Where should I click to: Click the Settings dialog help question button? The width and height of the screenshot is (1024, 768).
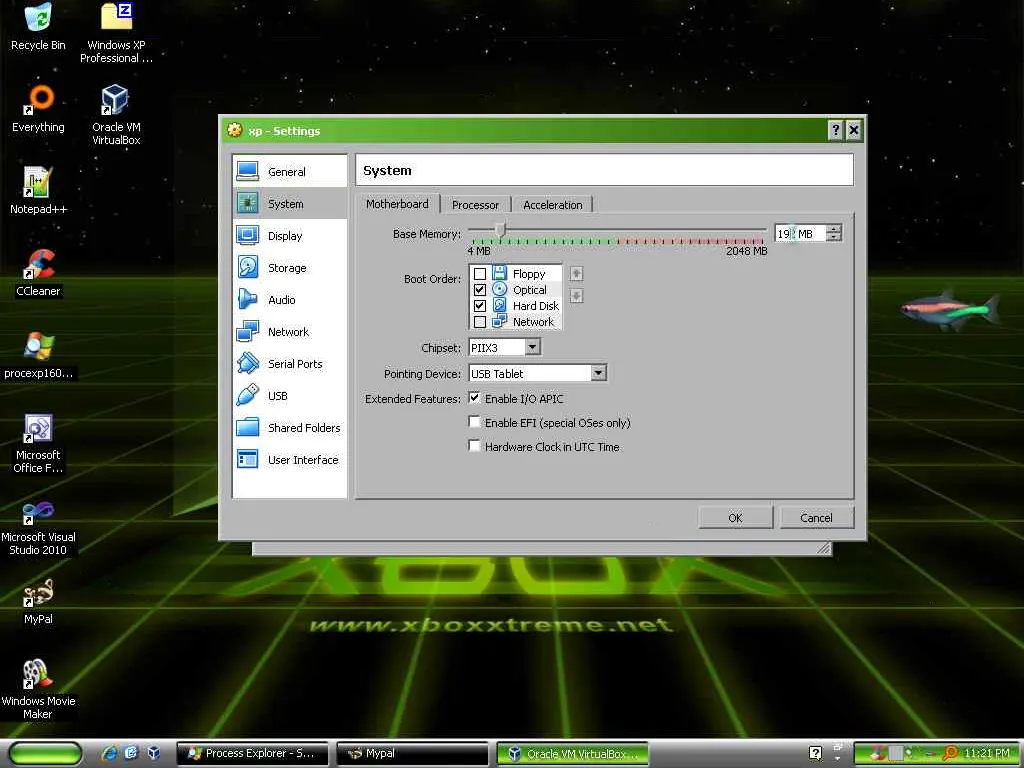(x=835, y=130)
